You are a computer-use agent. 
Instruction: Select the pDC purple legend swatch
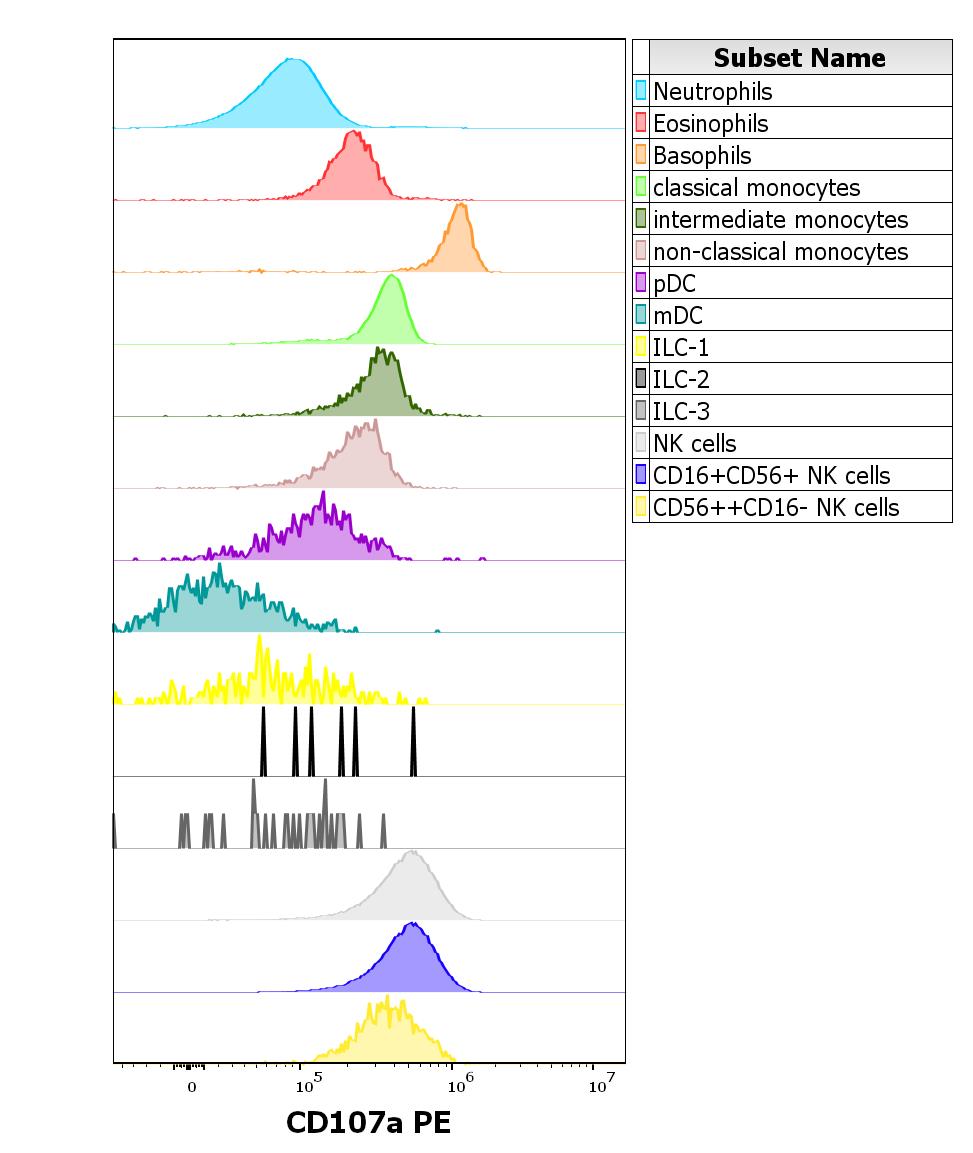point(641,283)
